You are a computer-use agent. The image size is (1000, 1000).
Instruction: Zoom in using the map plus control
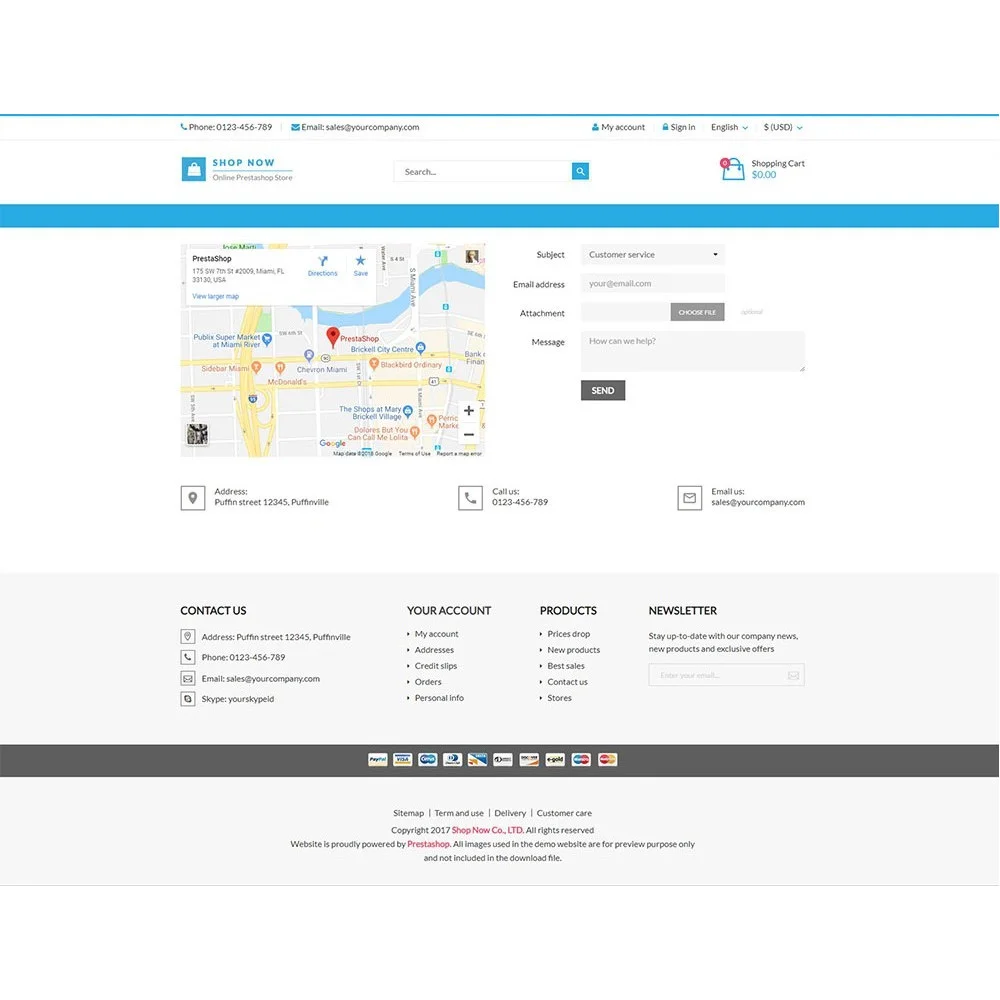468,410
